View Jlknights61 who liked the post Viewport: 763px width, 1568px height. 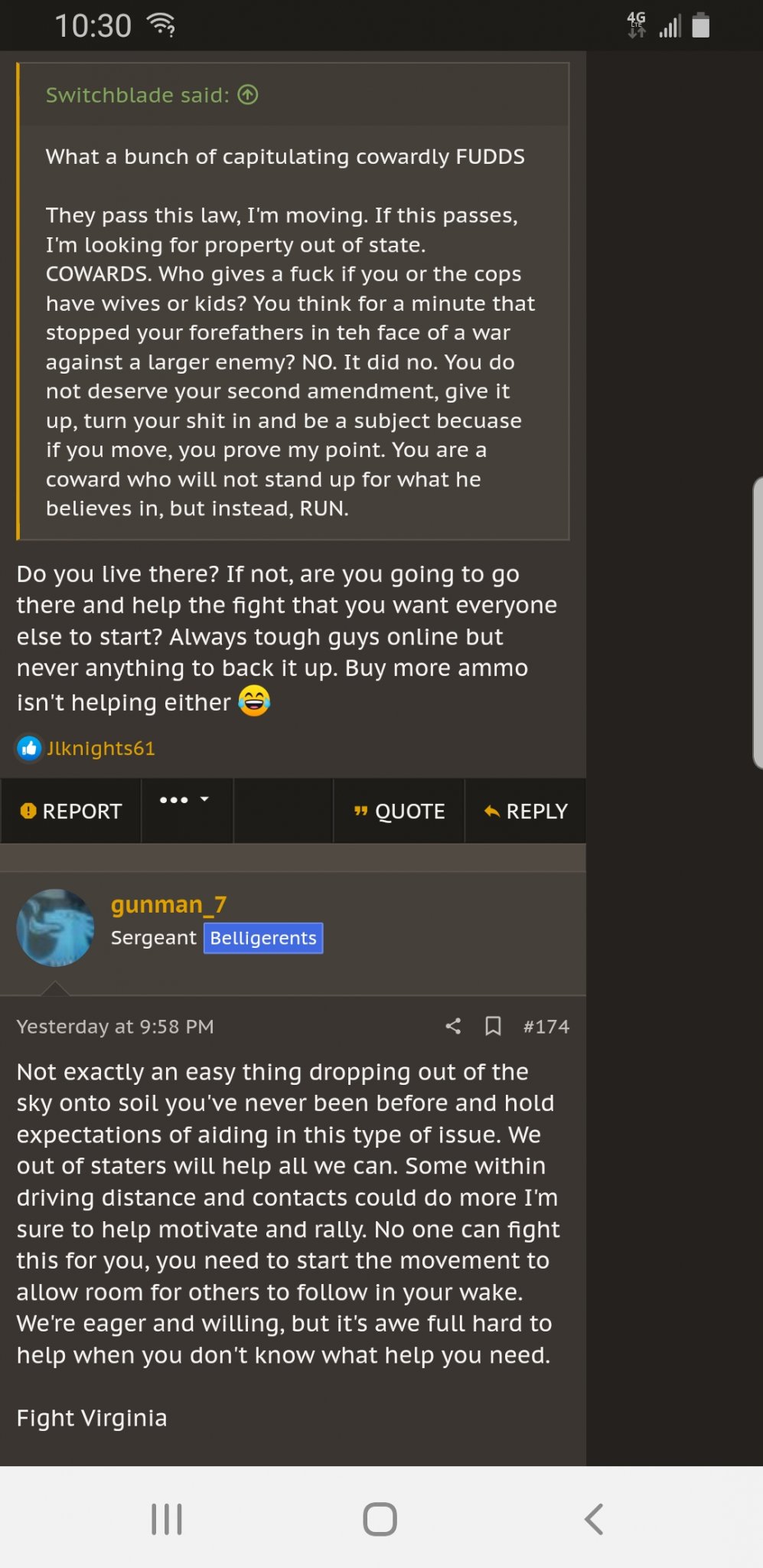pos(101,748)
